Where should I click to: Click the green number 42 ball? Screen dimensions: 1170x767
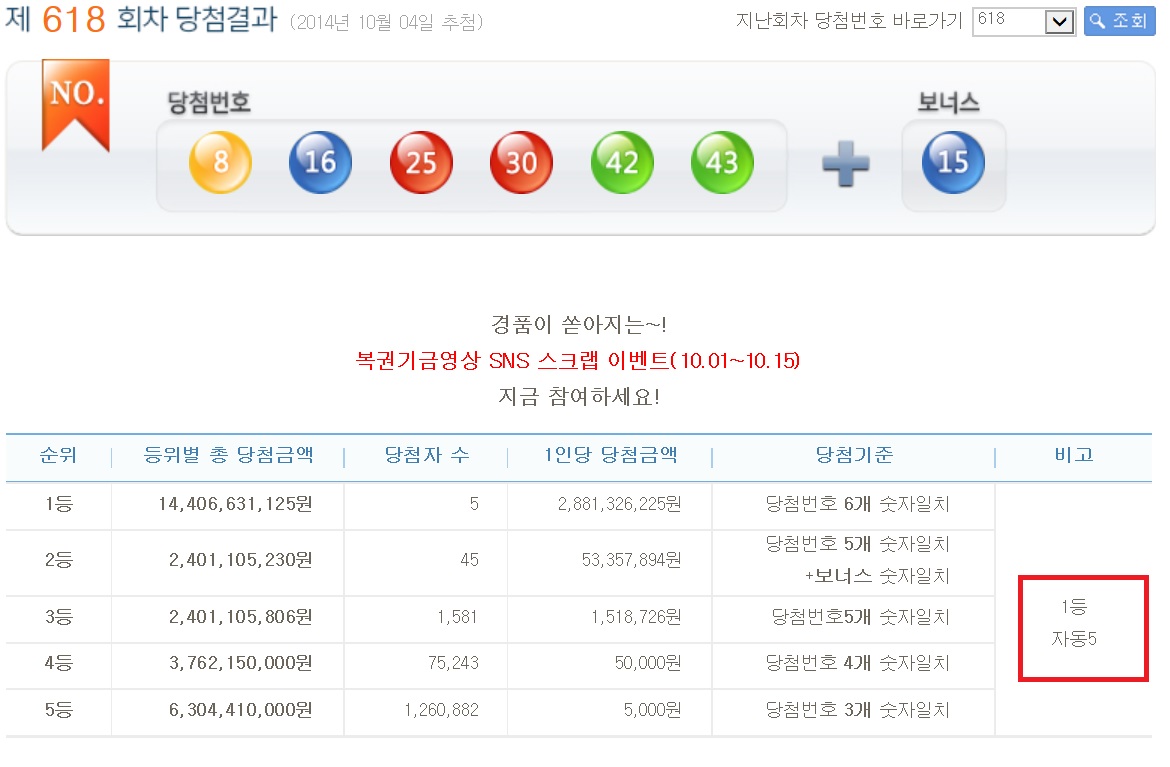622,162
